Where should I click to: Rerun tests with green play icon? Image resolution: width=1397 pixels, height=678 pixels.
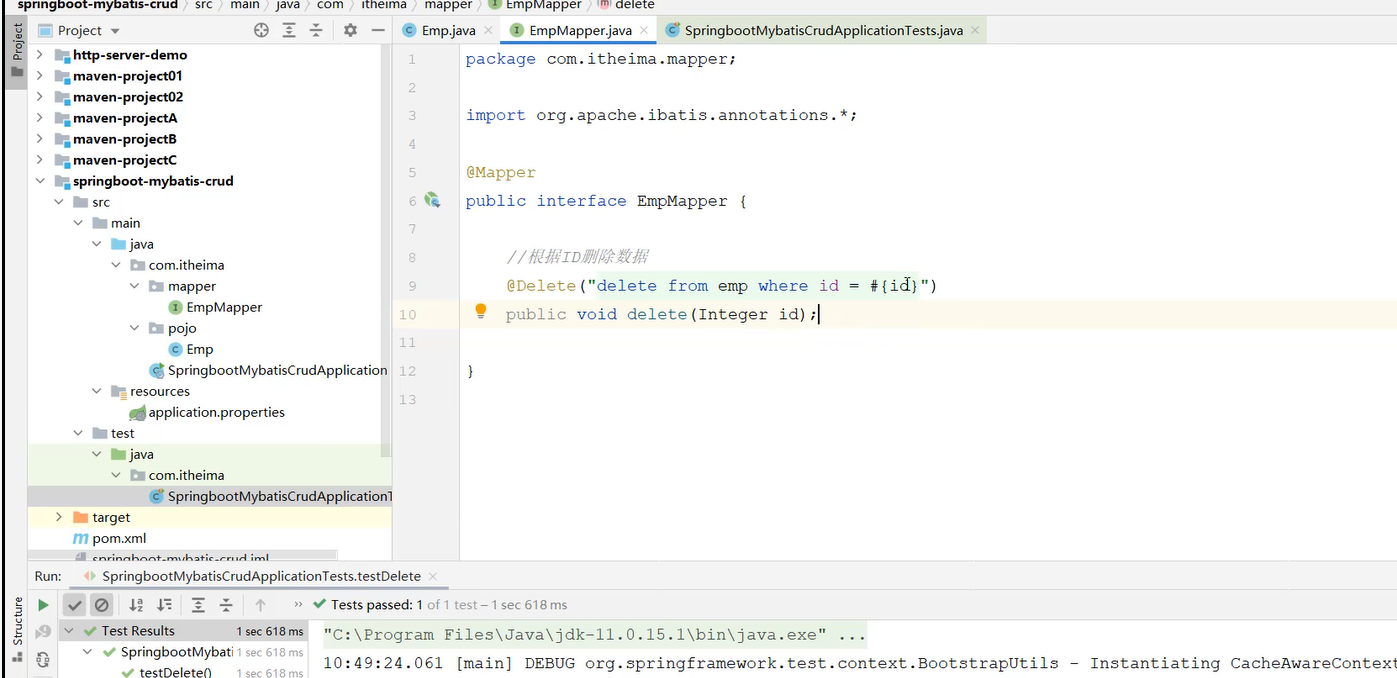(x=43, y=605)
